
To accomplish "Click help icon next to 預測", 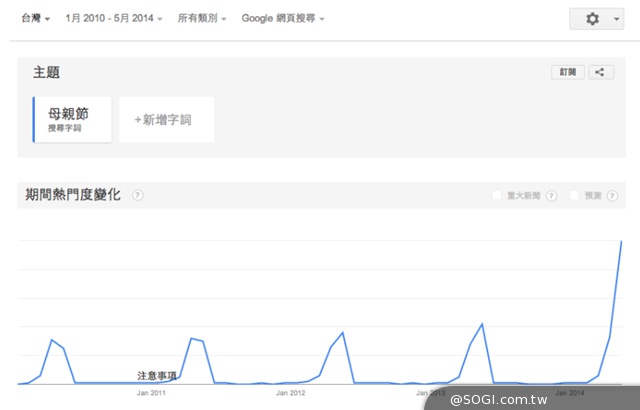I will [x=610, y=196].
